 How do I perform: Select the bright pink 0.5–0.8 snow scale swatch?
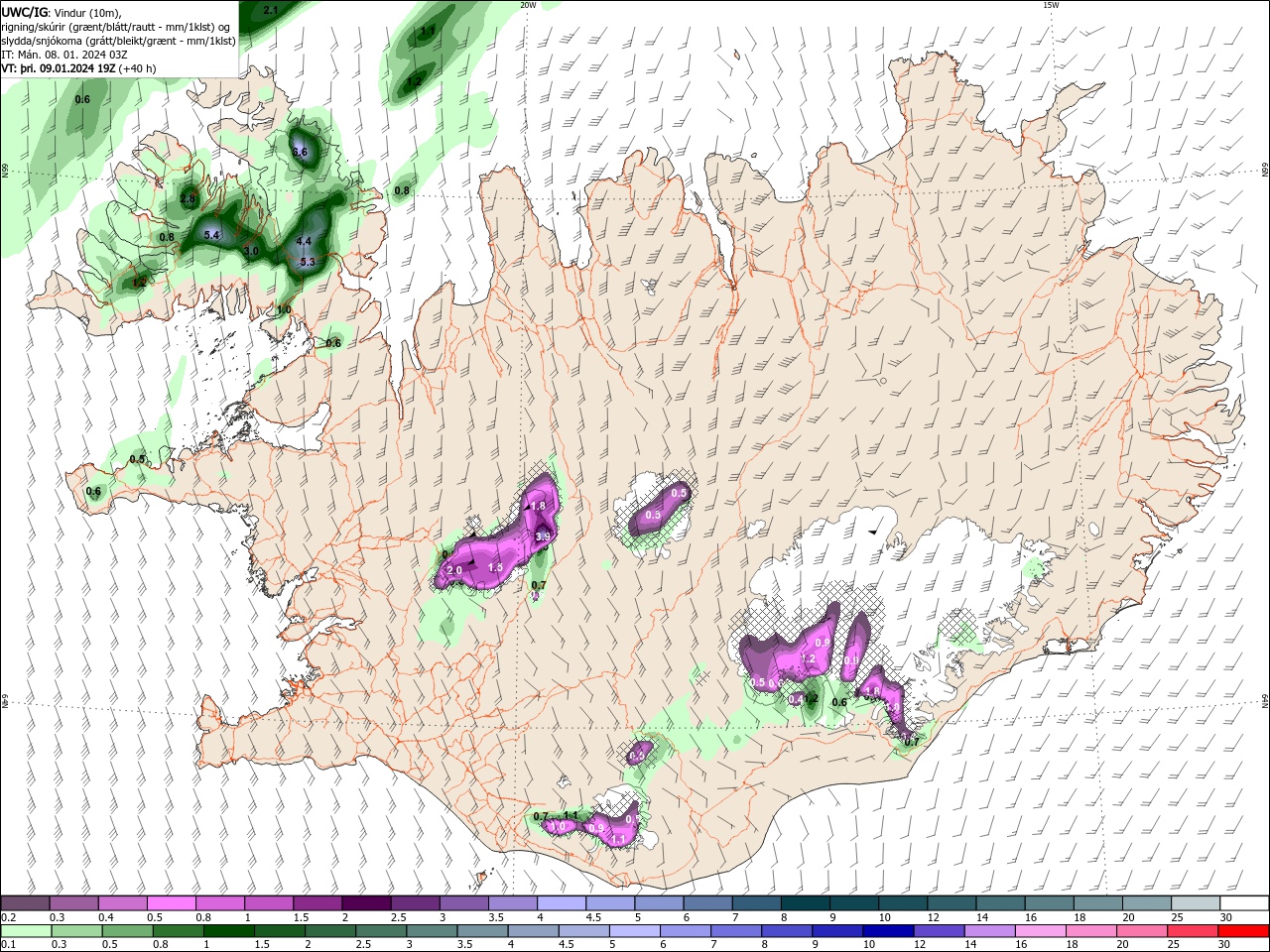pyautogui.click(x=171, y=902)
